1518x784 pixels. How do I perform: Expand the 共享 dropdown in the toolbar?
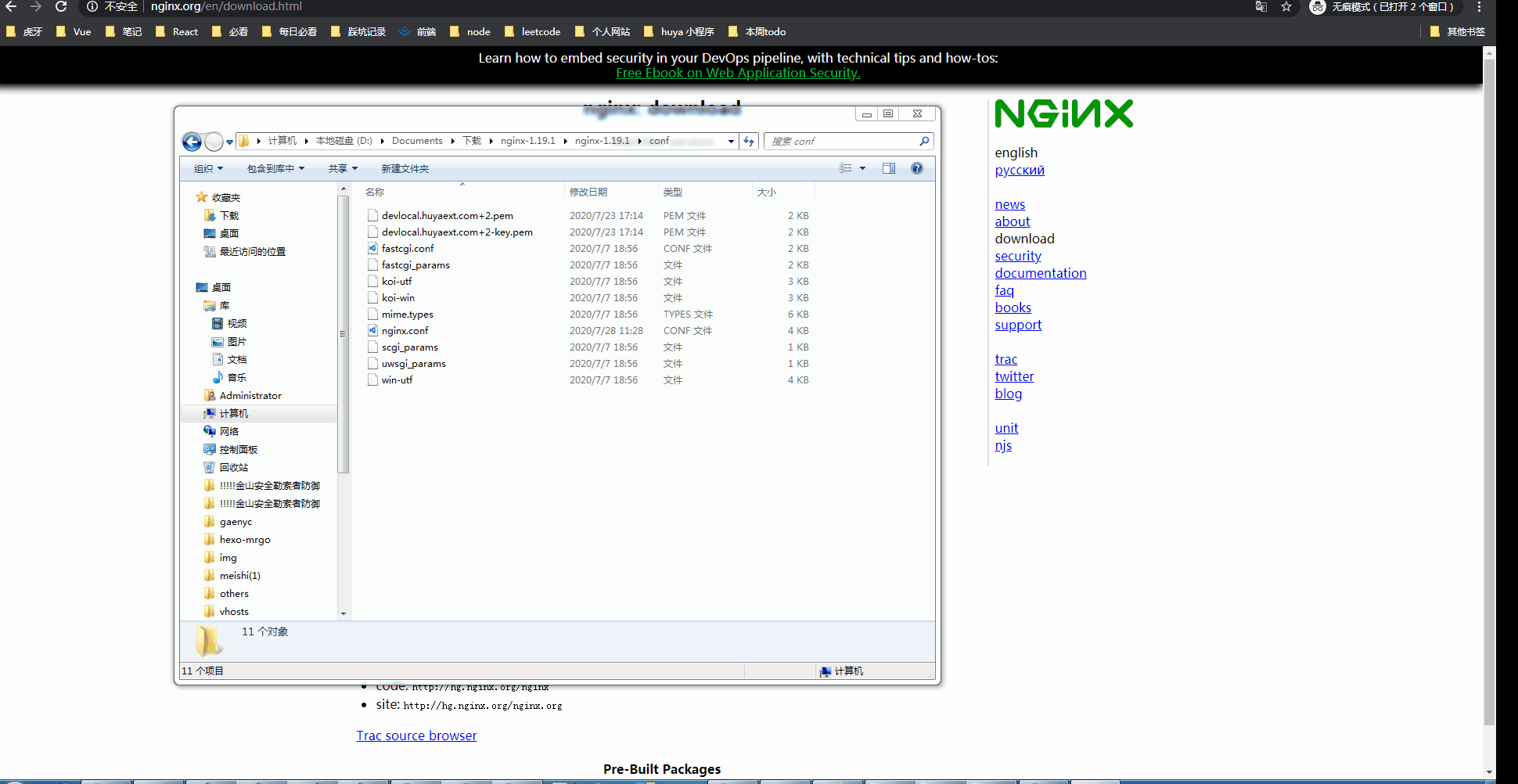pos(343,167)
